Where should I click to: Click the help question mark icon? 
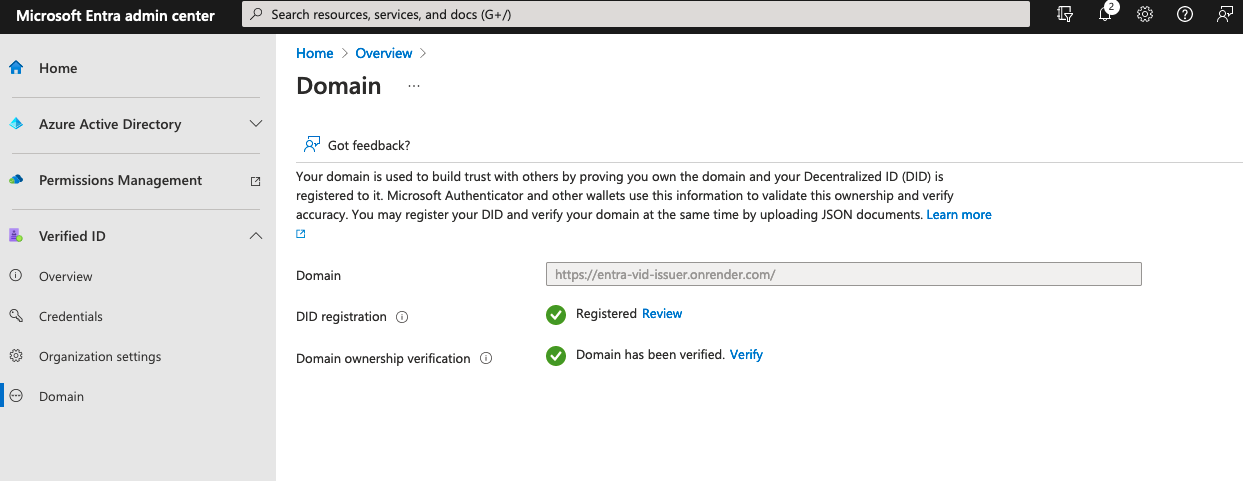click(x=1185, y=15)
